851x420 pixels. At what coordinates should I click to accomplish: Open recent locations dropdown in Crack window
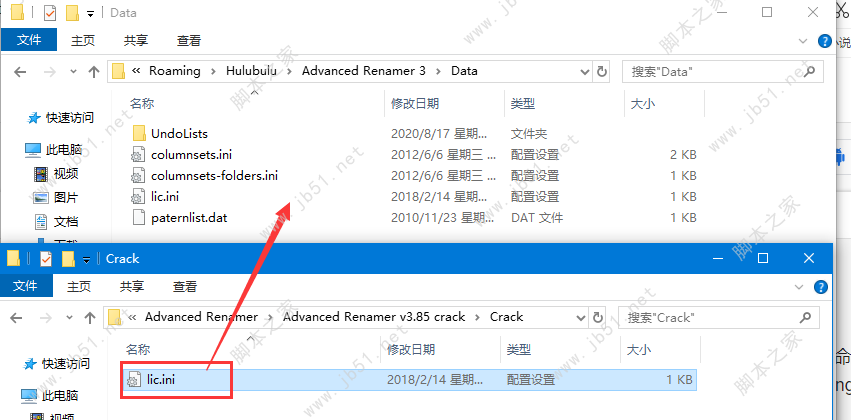(x=69, y=317)
